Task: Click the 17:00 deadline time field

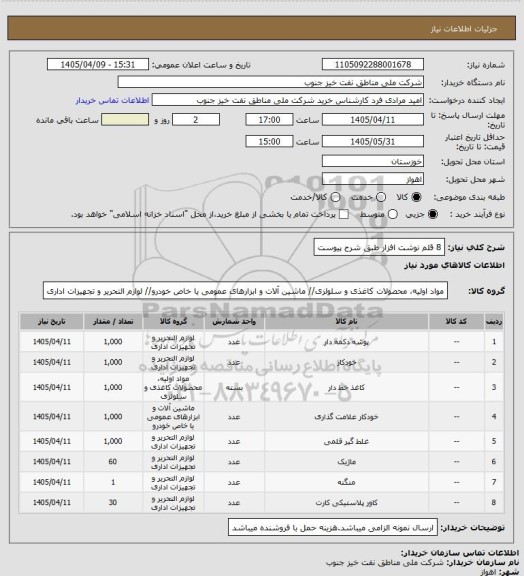Action: pos(269,120)
